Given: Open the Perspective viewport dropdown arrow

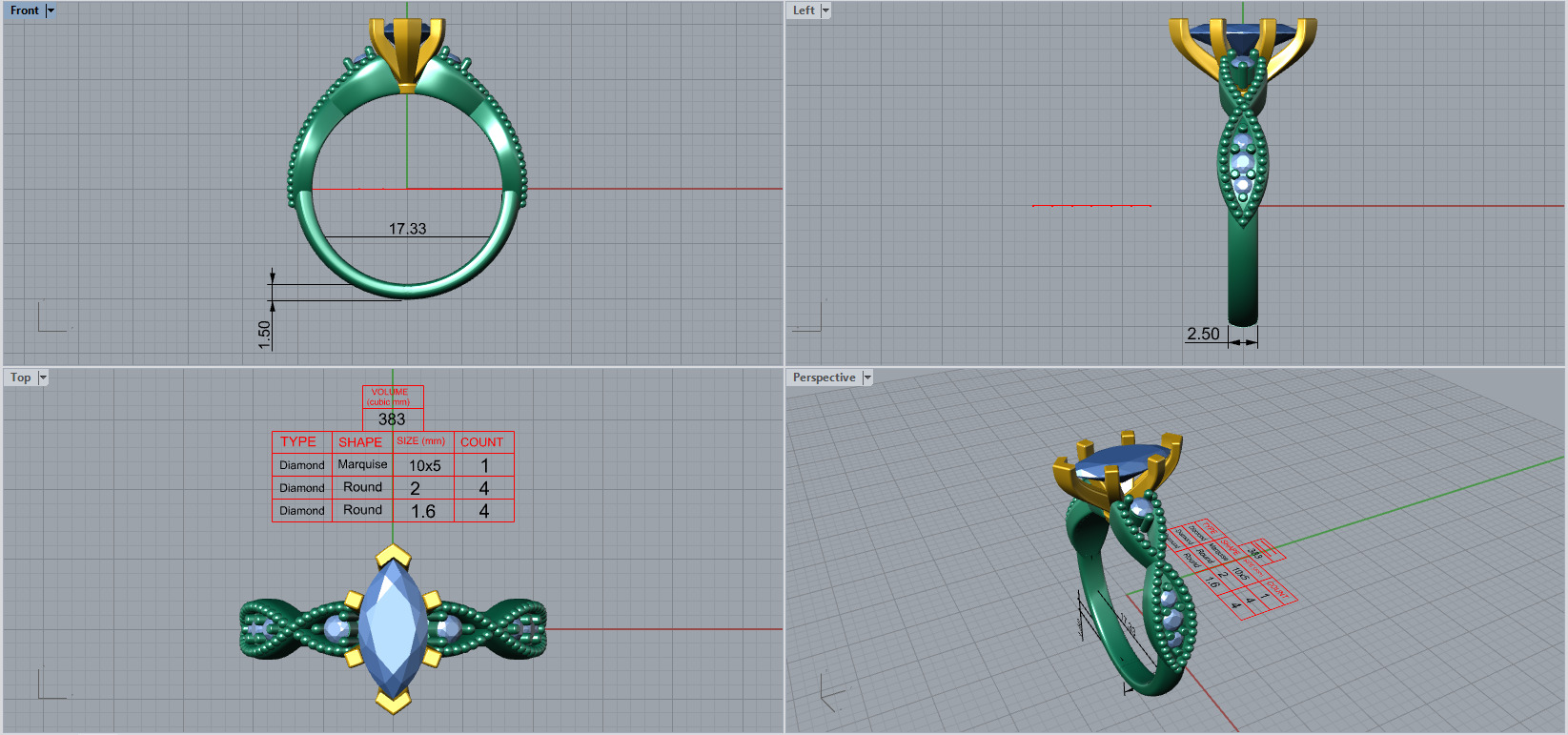Looking at the screenshot, I should (x=867, y=378).
